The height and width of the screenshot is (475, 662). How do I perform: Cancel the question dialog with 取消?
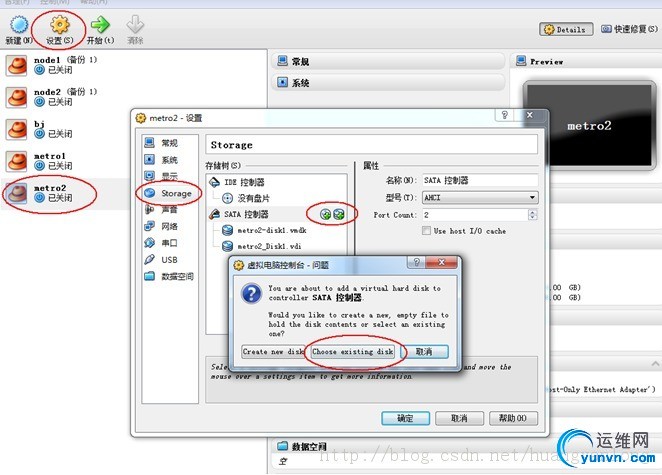[424, 351]
